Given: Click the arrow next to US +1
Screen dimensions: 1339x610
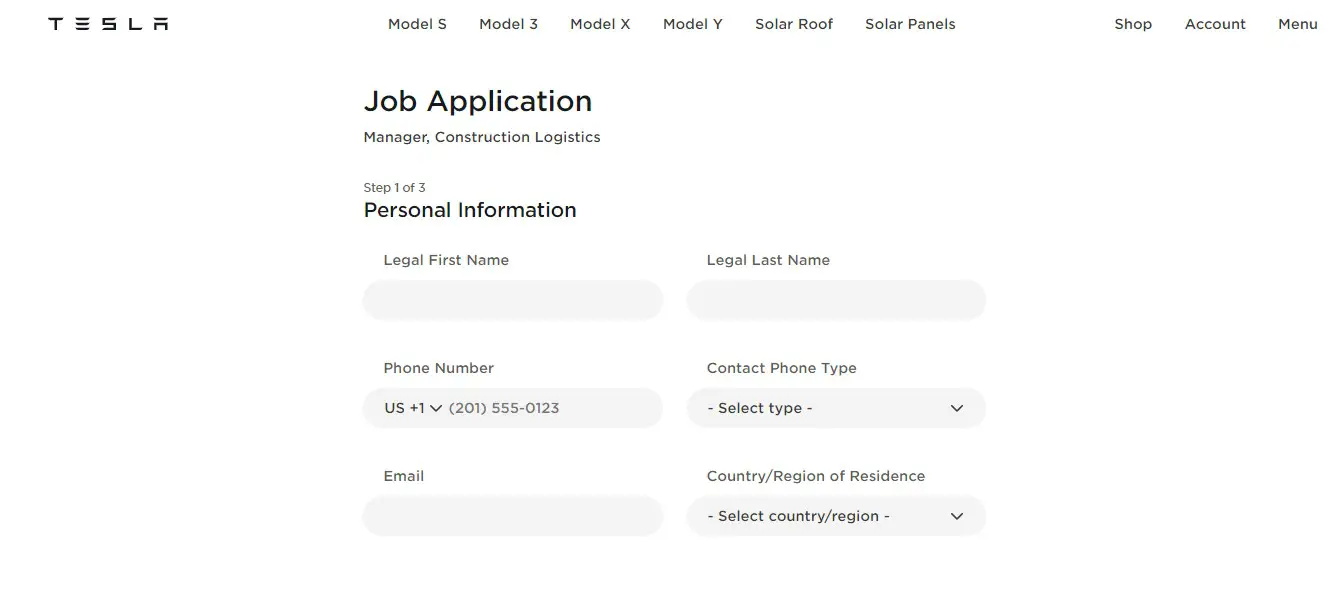Looking at the screenshot, I should click(436, 408).
